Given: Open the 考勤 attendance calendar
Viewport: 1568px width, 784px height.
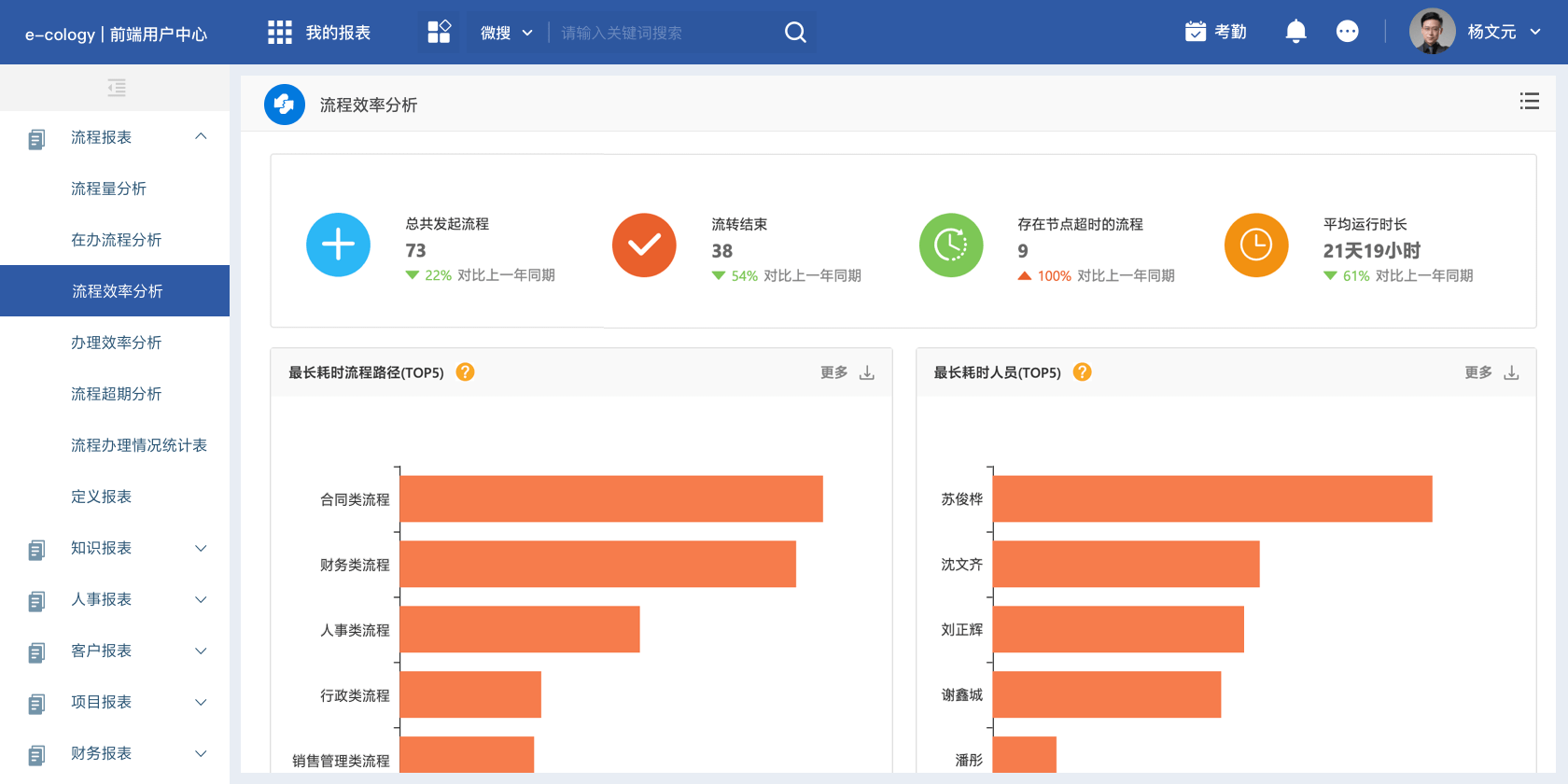Looking at the screenshot, I should 1215,33.
